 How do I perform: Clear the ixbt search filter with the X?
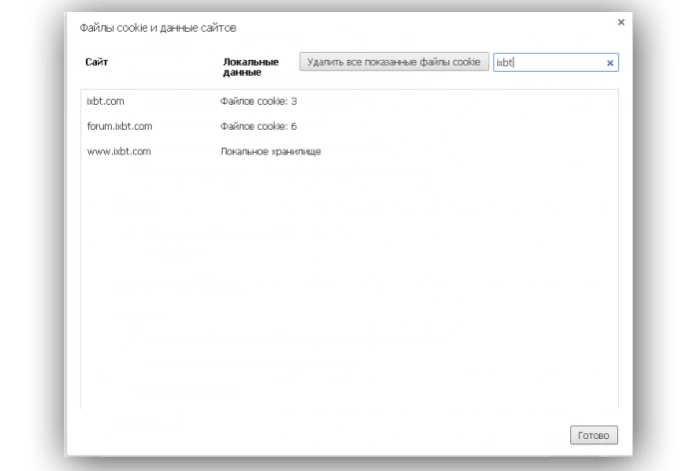pyautogui.click(x=610, y=63)
